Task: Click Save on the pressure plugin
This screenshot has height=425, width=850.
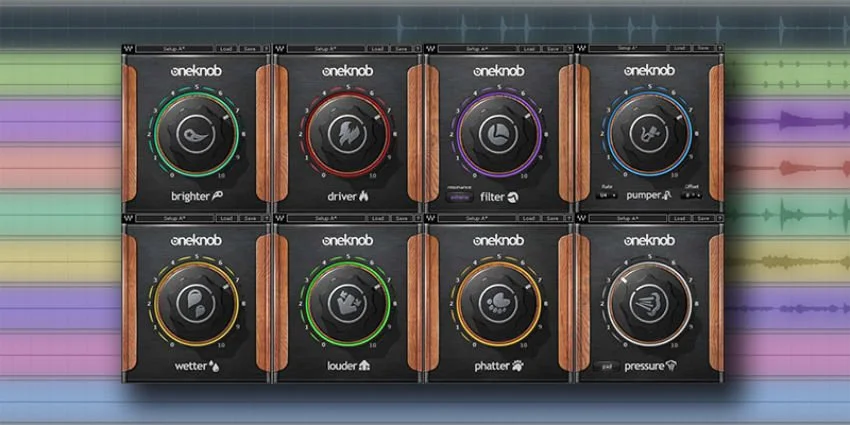Action: (703, 218)
